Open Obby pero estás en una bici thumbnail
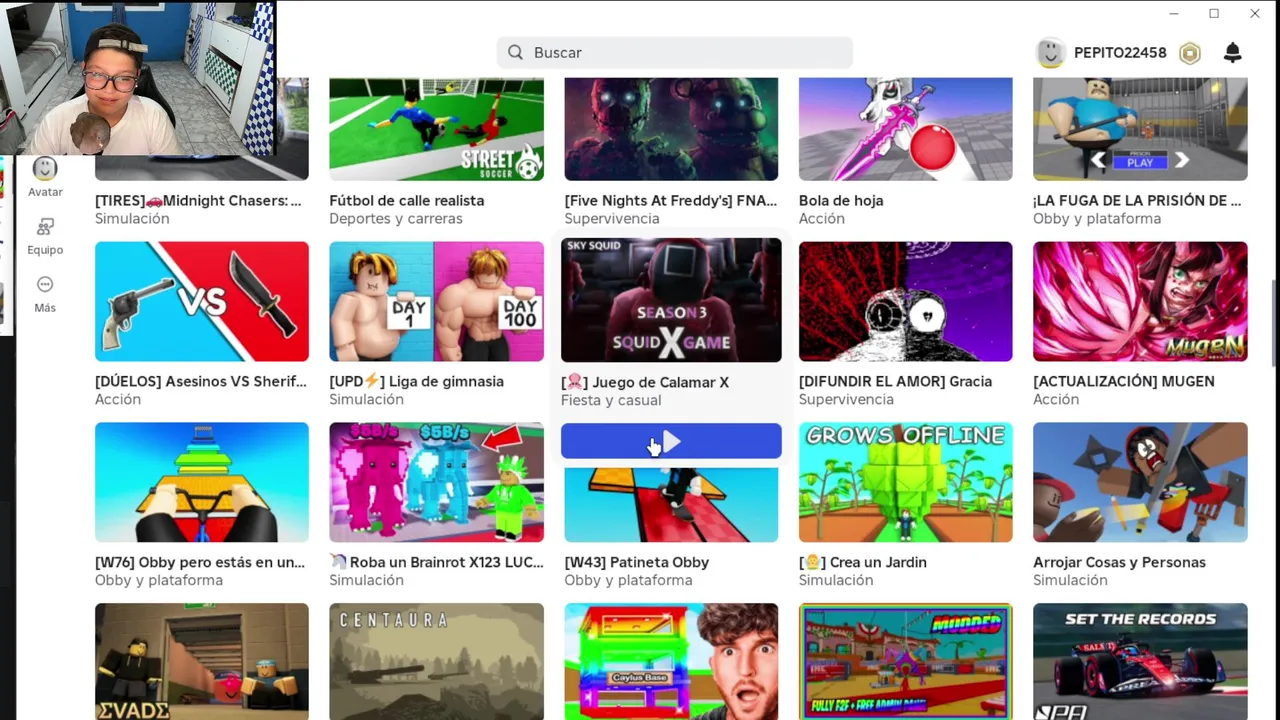Viewport: 1280px width, 720px height. tap(202, 482)
